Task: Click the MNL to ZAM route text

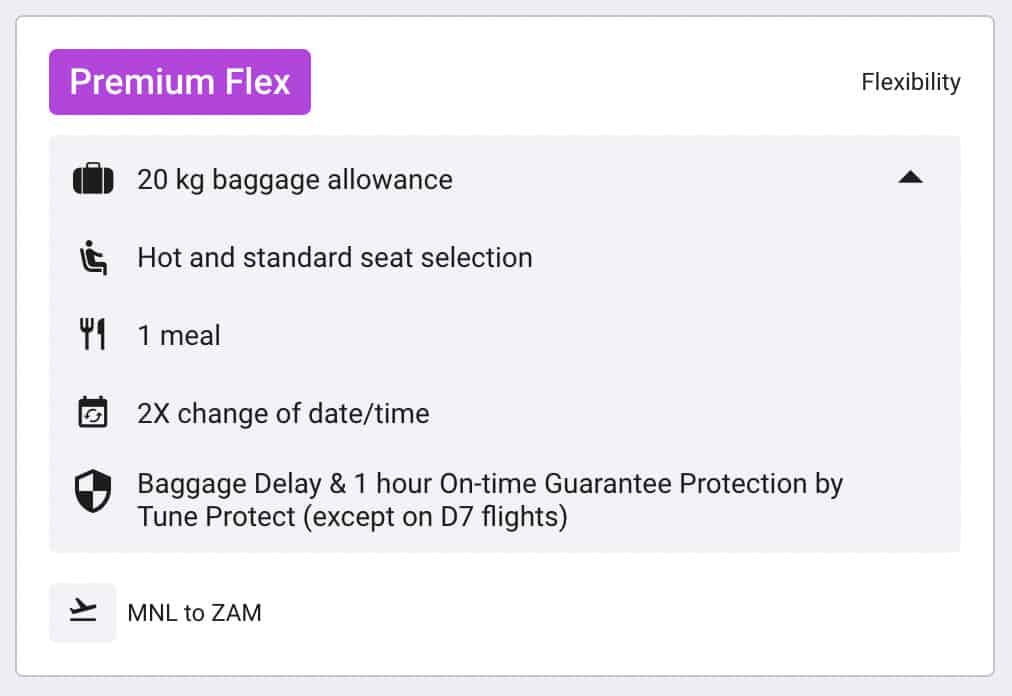Action: (x=195, y=613)
